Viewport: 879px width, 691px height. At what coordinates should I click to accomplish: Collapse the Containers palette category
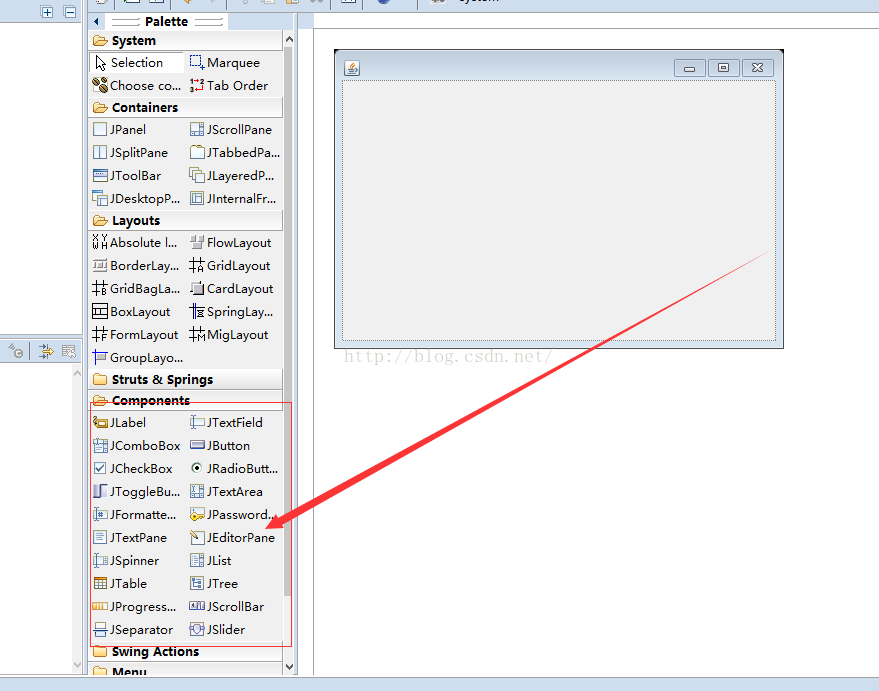point(186,107)
